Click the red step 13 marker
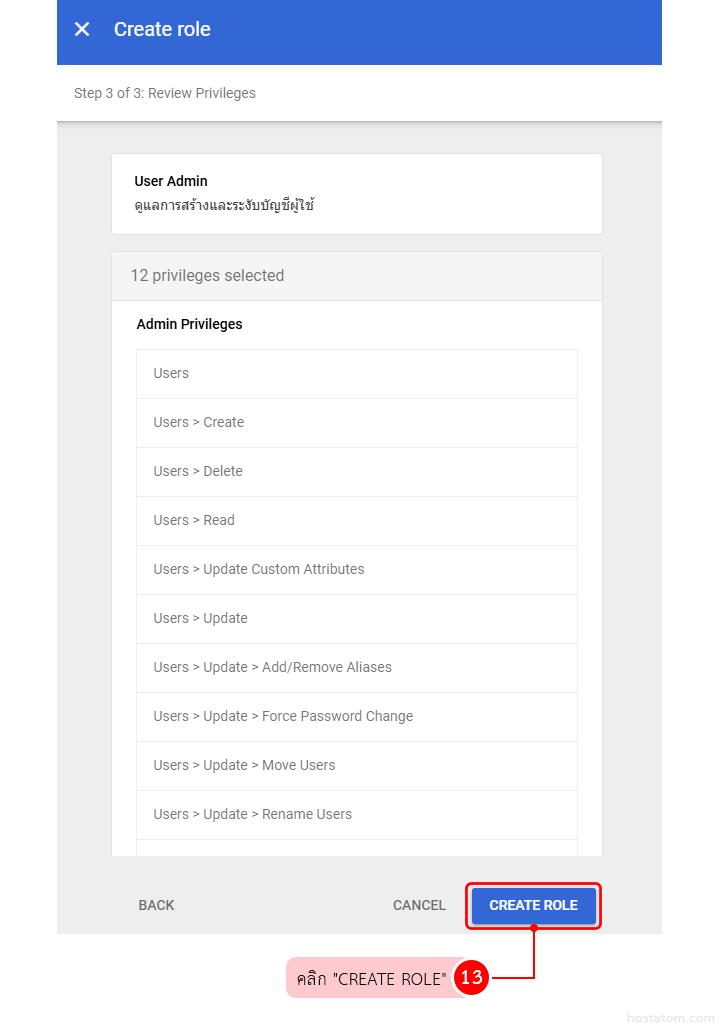720x1033 pixels. click(471, 978)
